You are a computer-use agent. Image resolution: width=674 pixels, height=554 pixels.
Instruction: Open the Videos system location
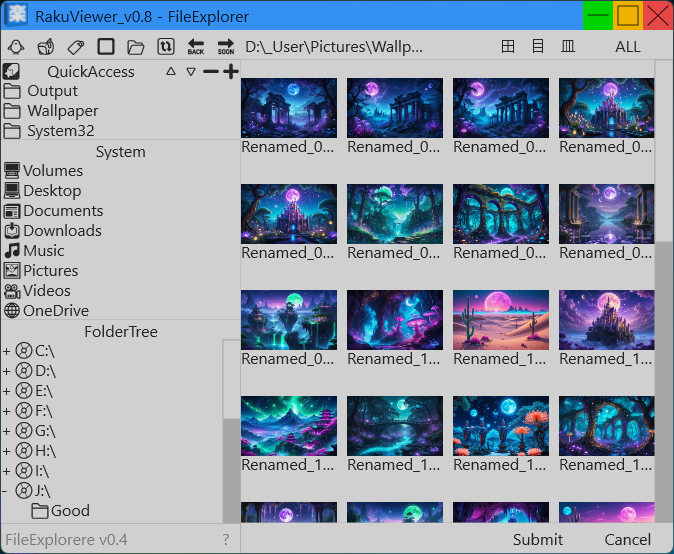tap(37, 291)
